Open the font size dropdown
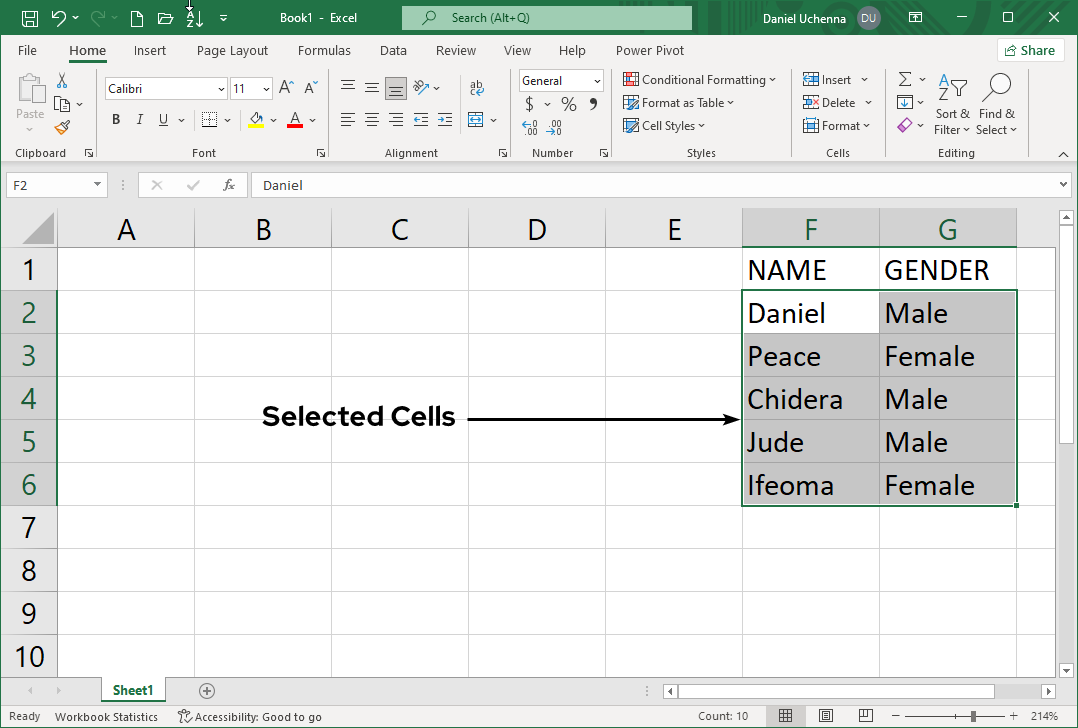This screenshot has height=728, width=1078. (x=266, y=88)
